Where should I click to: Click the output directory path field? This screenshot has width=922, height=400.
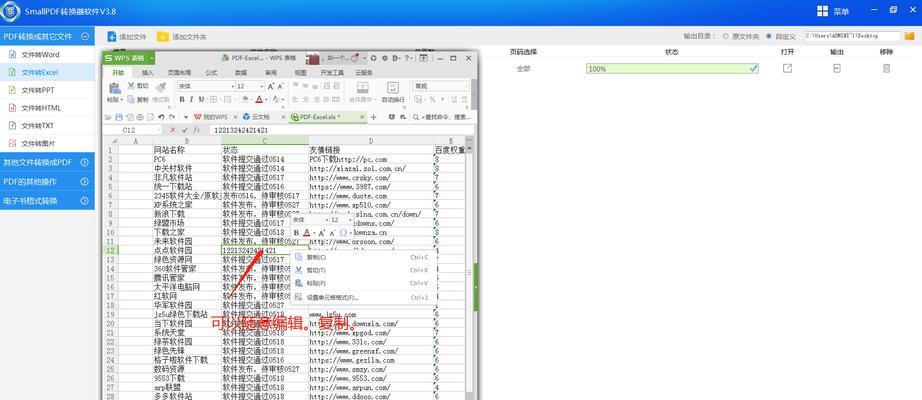[851, 36]
